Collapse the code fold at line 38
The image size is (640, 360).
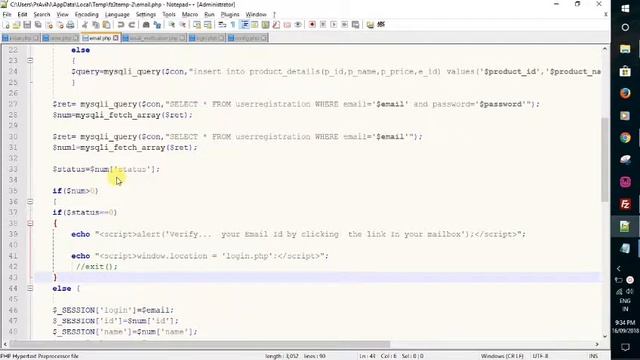pos(30,223)
